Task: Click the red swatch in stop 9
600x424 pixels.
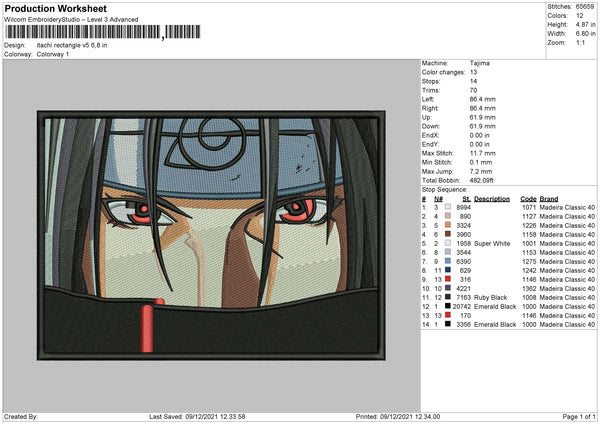Action: [x=448, y=279]
